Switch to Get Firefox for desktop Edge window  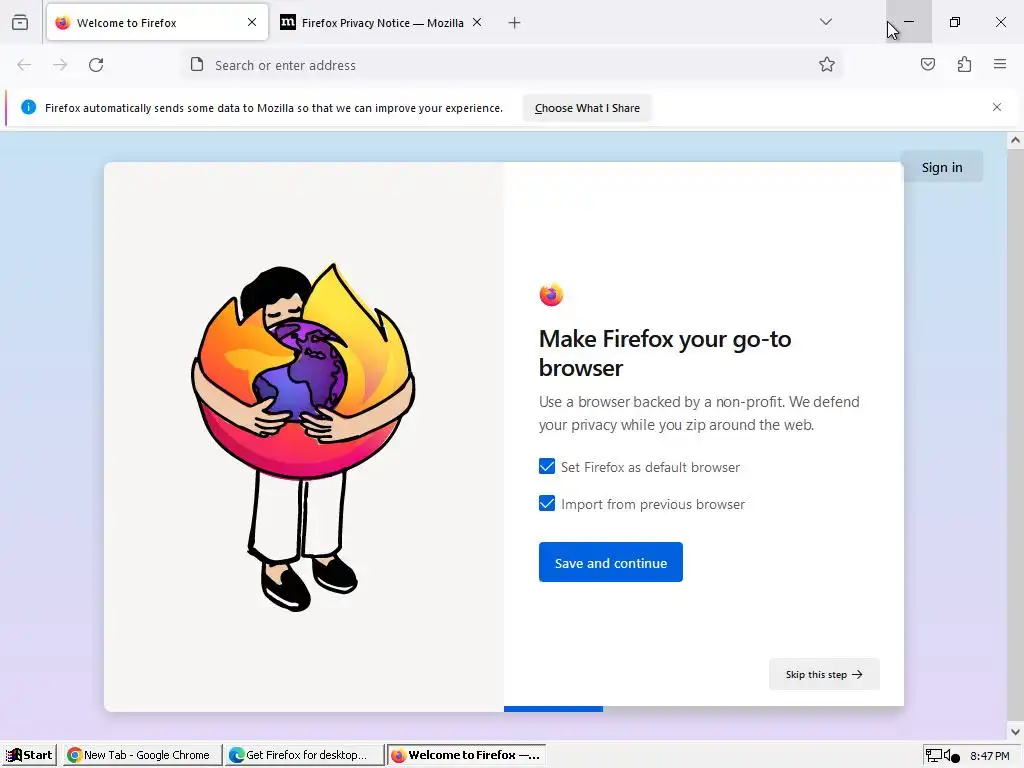(x=304, y=755)
